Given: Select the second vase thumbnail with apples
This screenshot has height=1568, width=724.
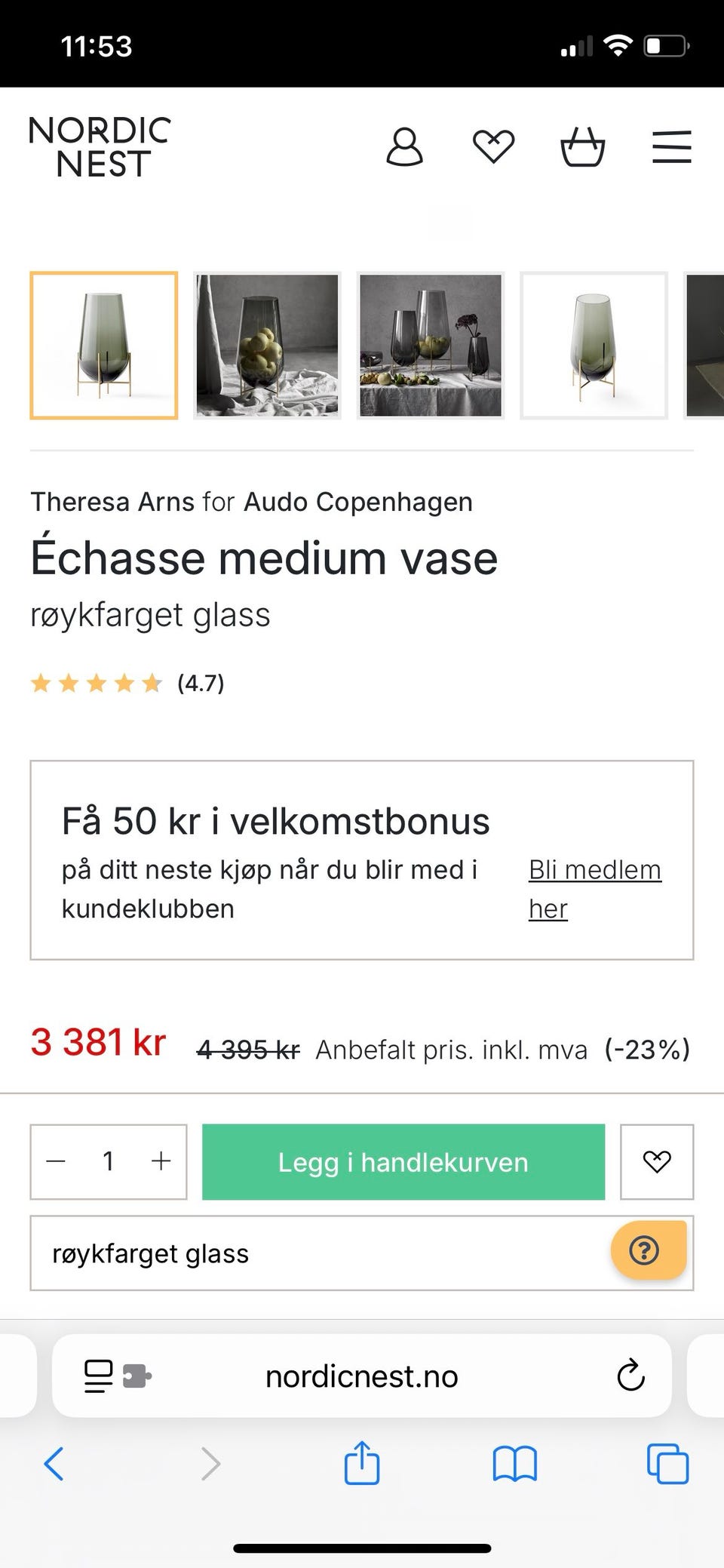Looking at the screenshot, I should (x=267, y=345).
